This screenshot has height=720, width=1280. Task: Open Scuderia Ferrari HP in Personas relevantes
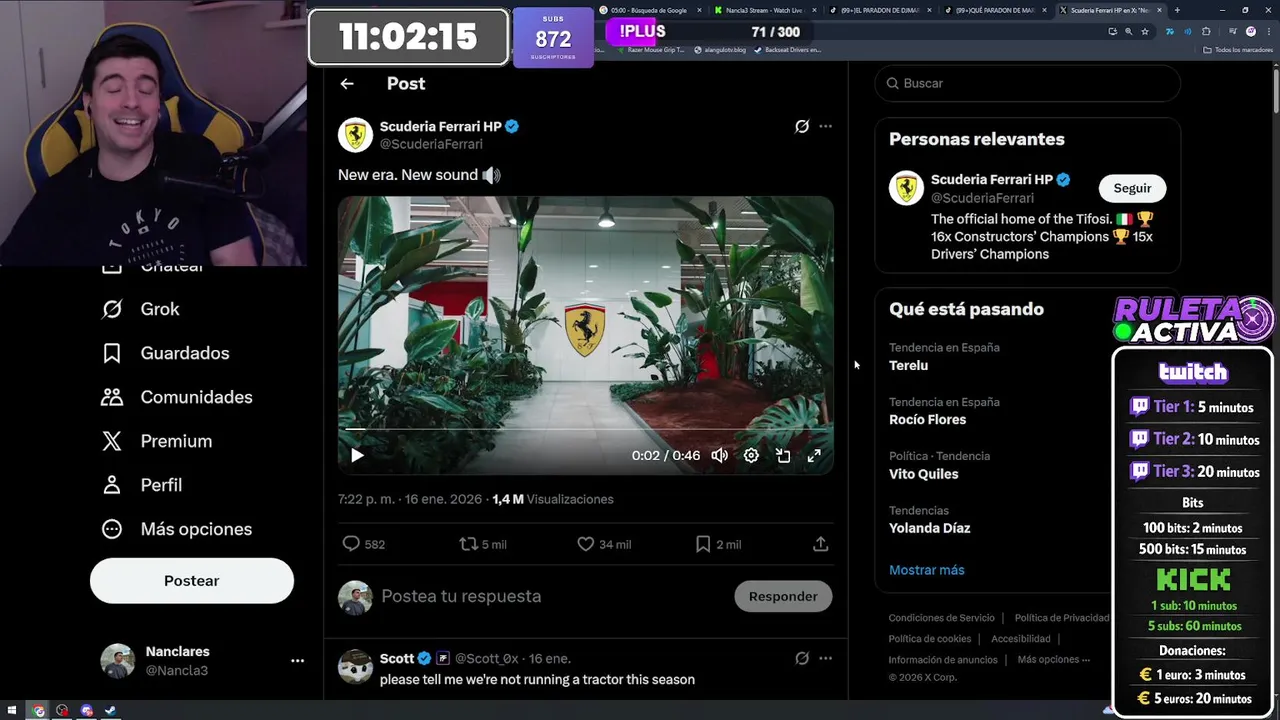[991, 180]
